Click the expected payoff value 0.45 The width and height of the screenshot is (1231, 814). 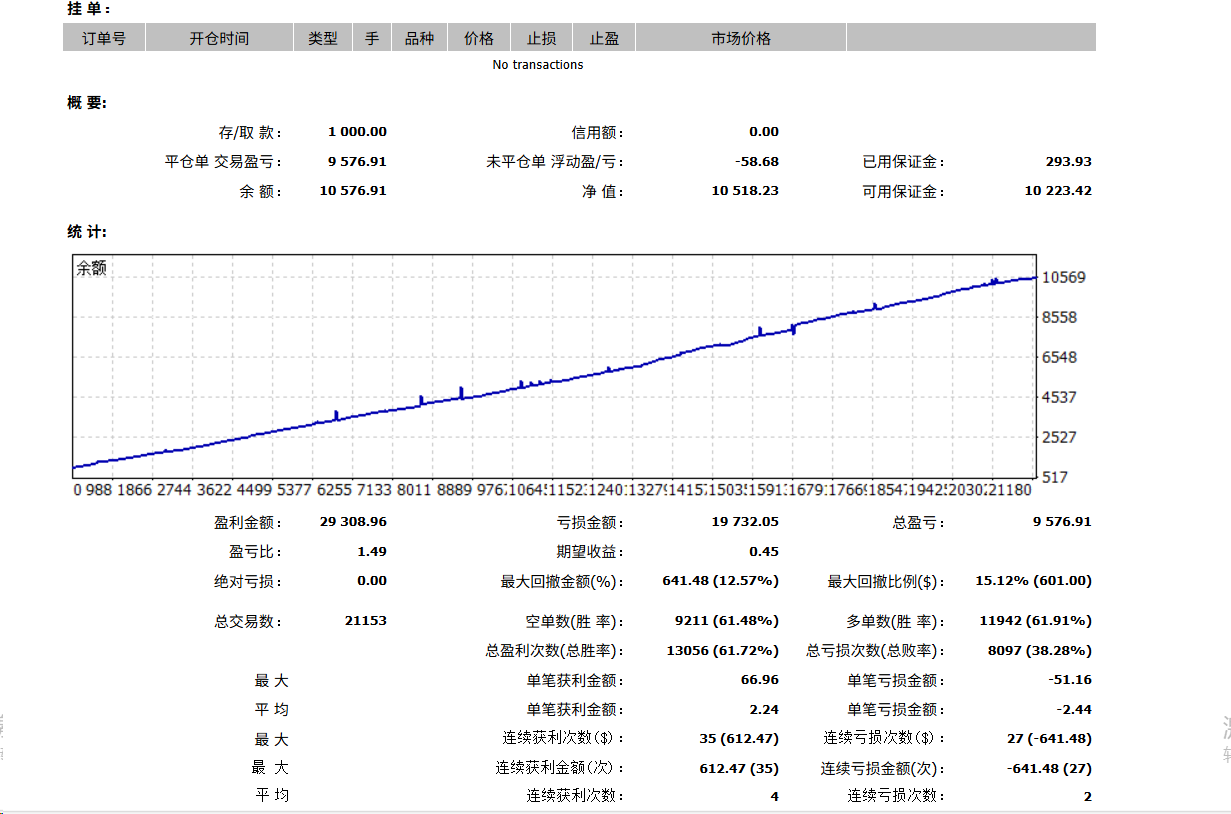[764, 551]
